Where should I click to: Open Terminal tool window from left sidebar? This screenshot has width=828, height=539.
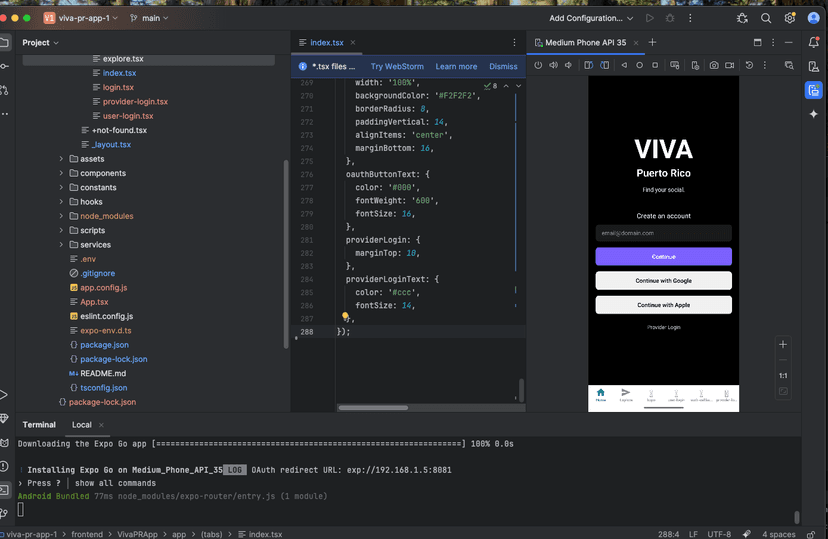click(x=4, y=490)
